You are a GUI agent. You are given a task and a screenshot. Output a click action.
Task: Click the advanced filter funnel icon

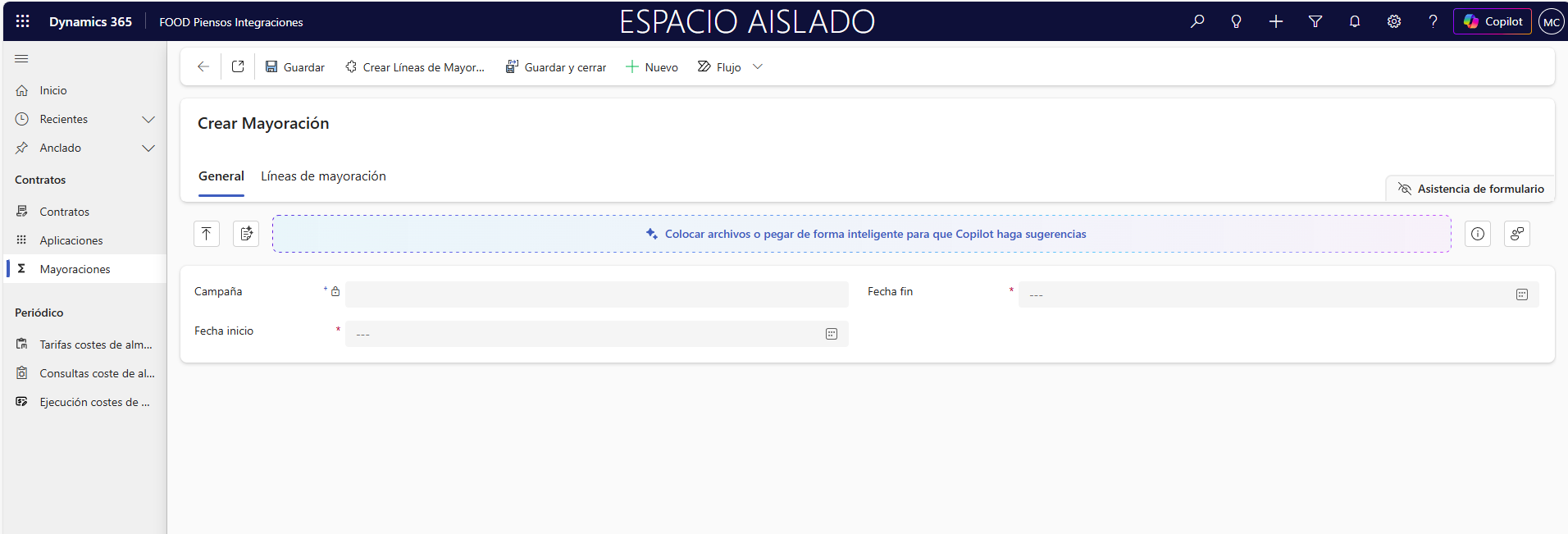tap(1315, 21)
